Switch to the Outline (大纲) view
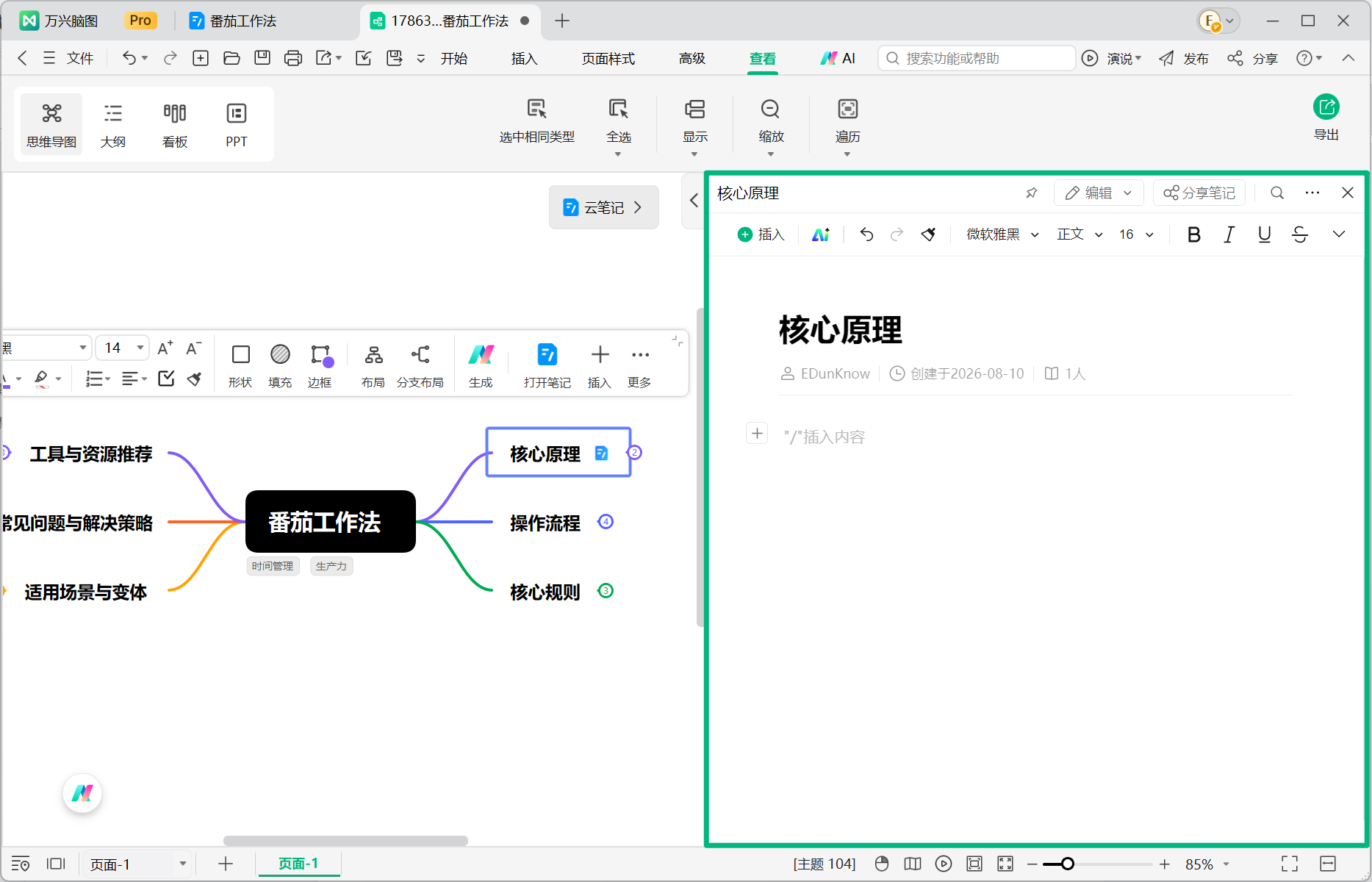This screenshot has height=882, width=1372. pos(113,124)
